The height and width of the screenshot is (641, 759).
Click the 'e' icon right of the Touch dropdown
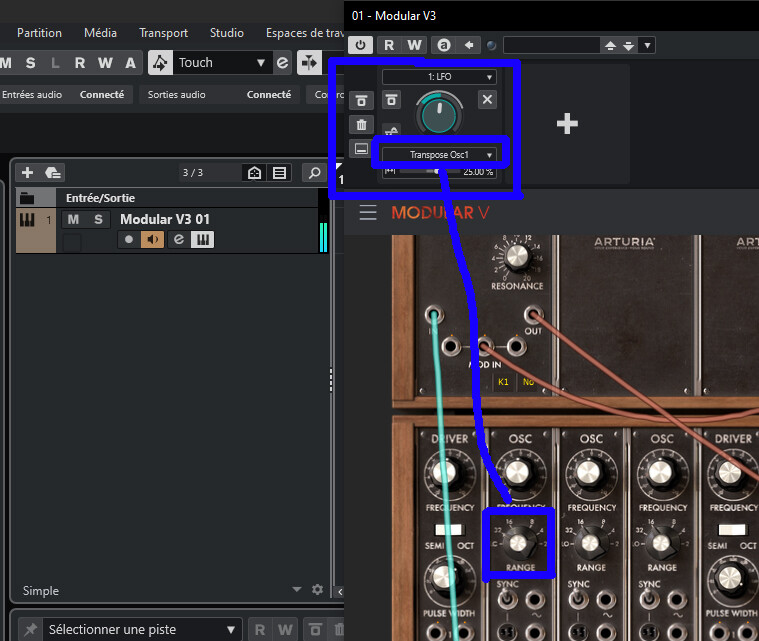(x=282, y=62)
